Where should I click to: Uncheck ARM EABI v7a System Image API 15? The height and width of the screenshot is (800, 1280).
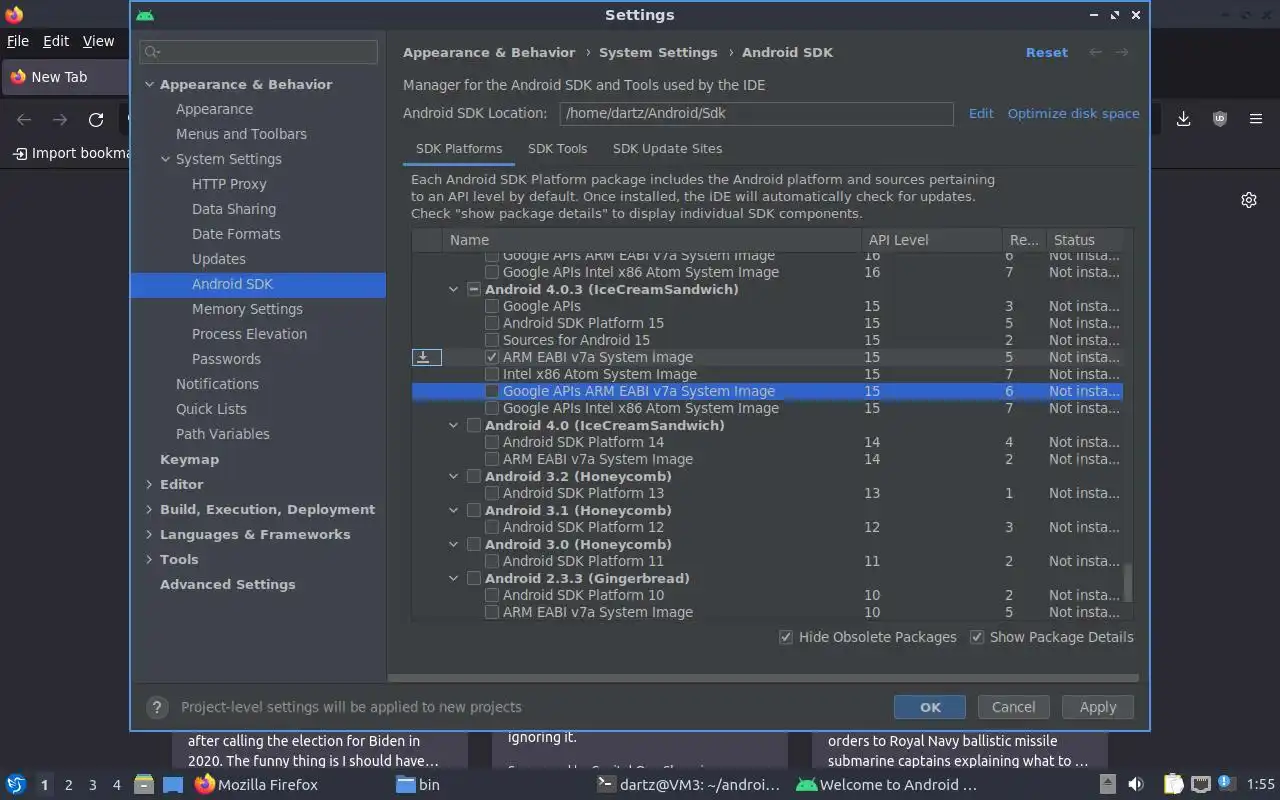point(492,357)
